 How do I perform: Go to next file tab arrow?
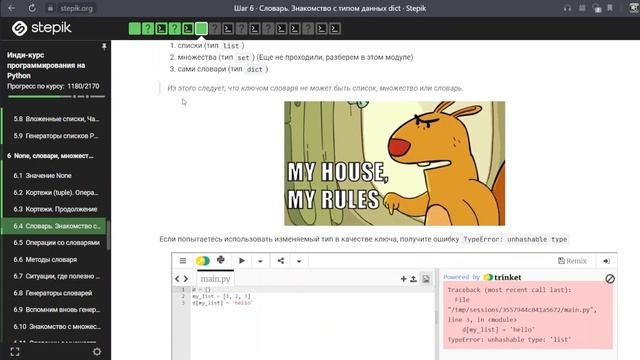click(x=186, y=279)
